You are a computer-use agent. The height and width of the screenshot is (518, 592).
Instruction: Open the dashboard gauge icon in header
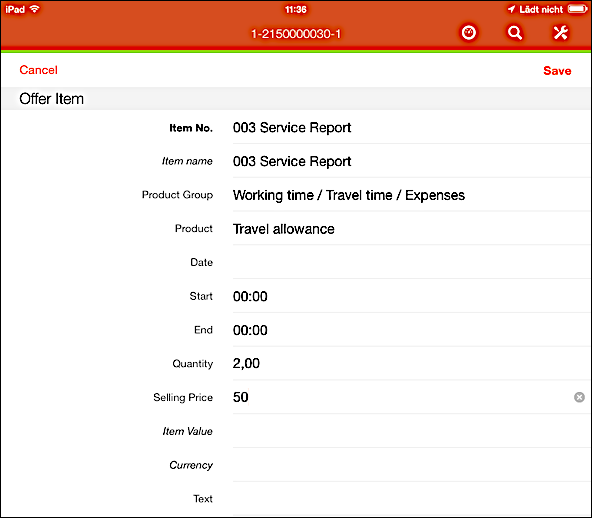[469, 33]
